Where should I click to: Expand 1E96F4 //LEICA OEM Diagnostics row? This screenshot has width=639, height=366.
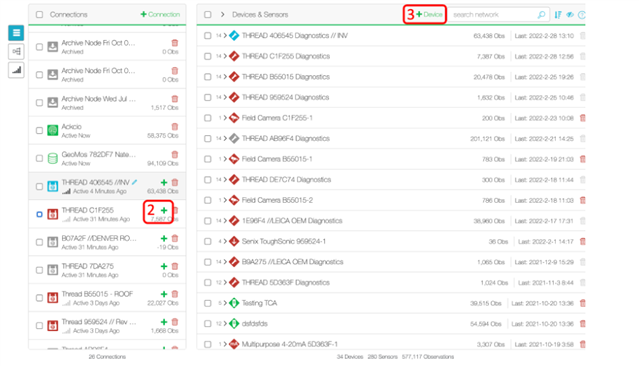pos(225,220)
